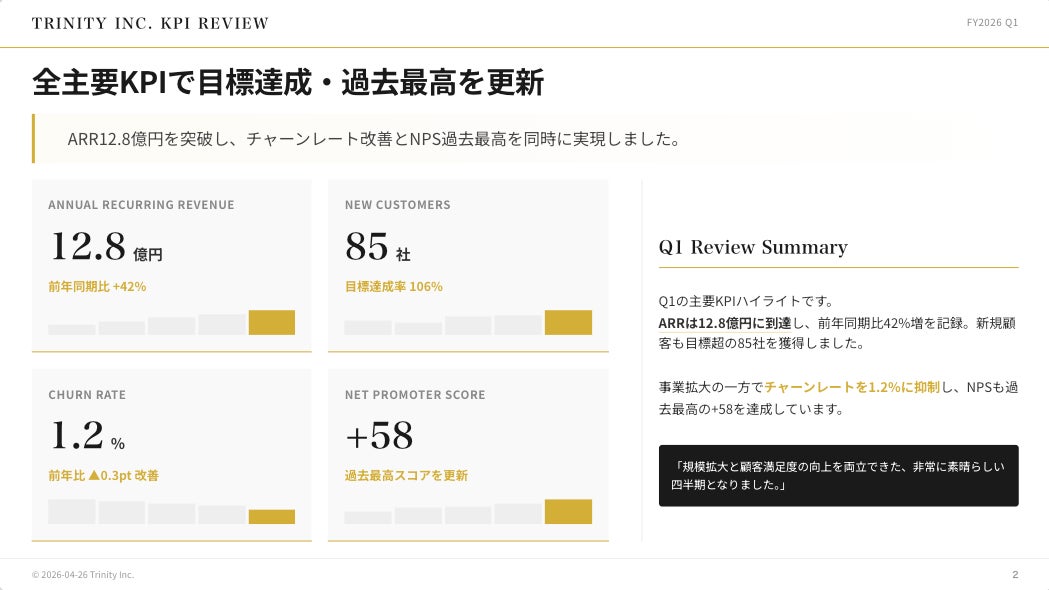Click the gold bar in the Churn Rate chart
This screenshot has height=590, width=1049.
pos(272,517)
